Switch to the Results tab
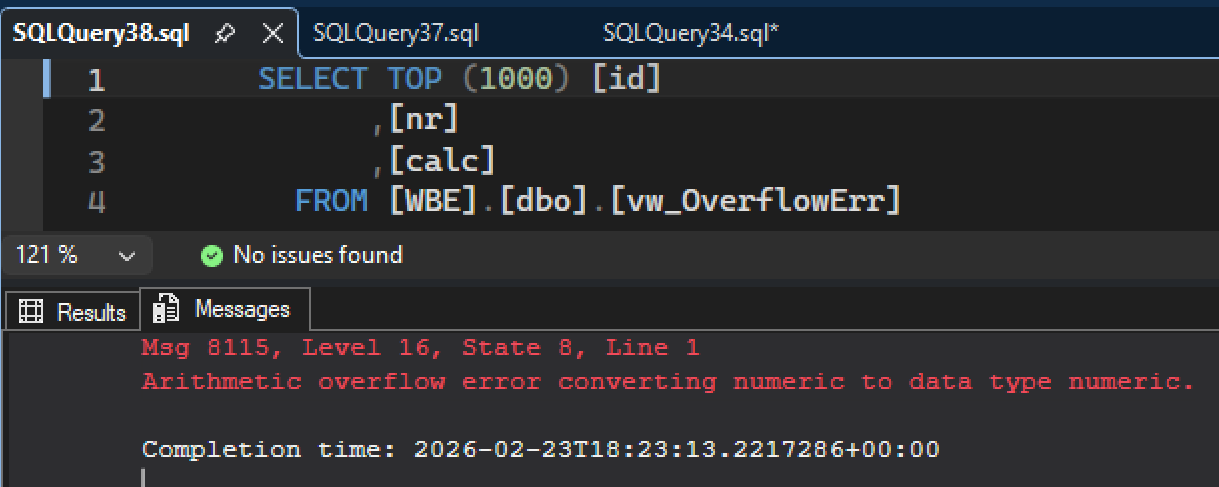 point(74,312)
